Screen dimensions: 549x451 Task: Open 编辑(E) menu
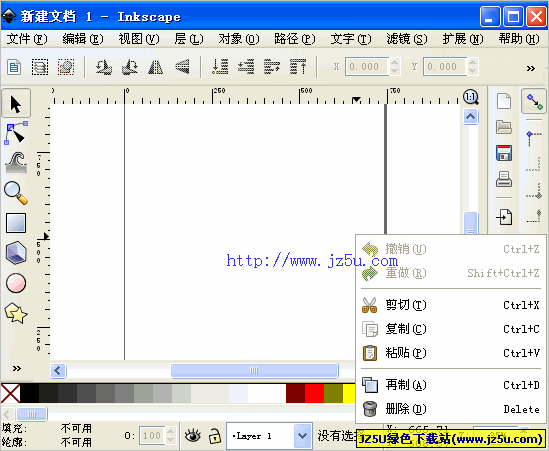pos(83,39)
